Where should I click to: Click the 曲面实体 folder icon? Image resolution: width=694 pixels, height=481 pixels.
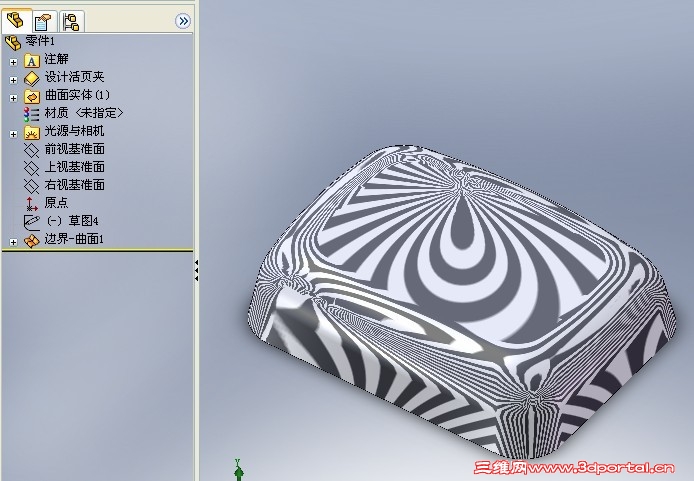pos(31,96)
